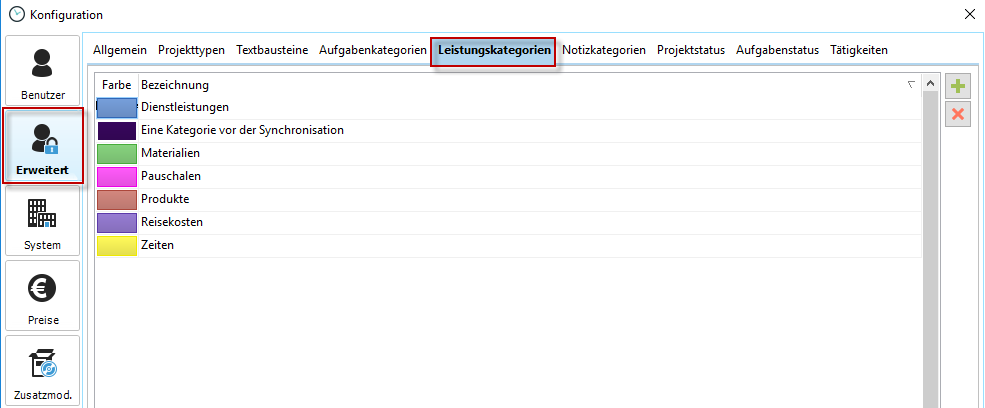
Task: Open the Zusatzmod. section
Action: coord(43,371)
